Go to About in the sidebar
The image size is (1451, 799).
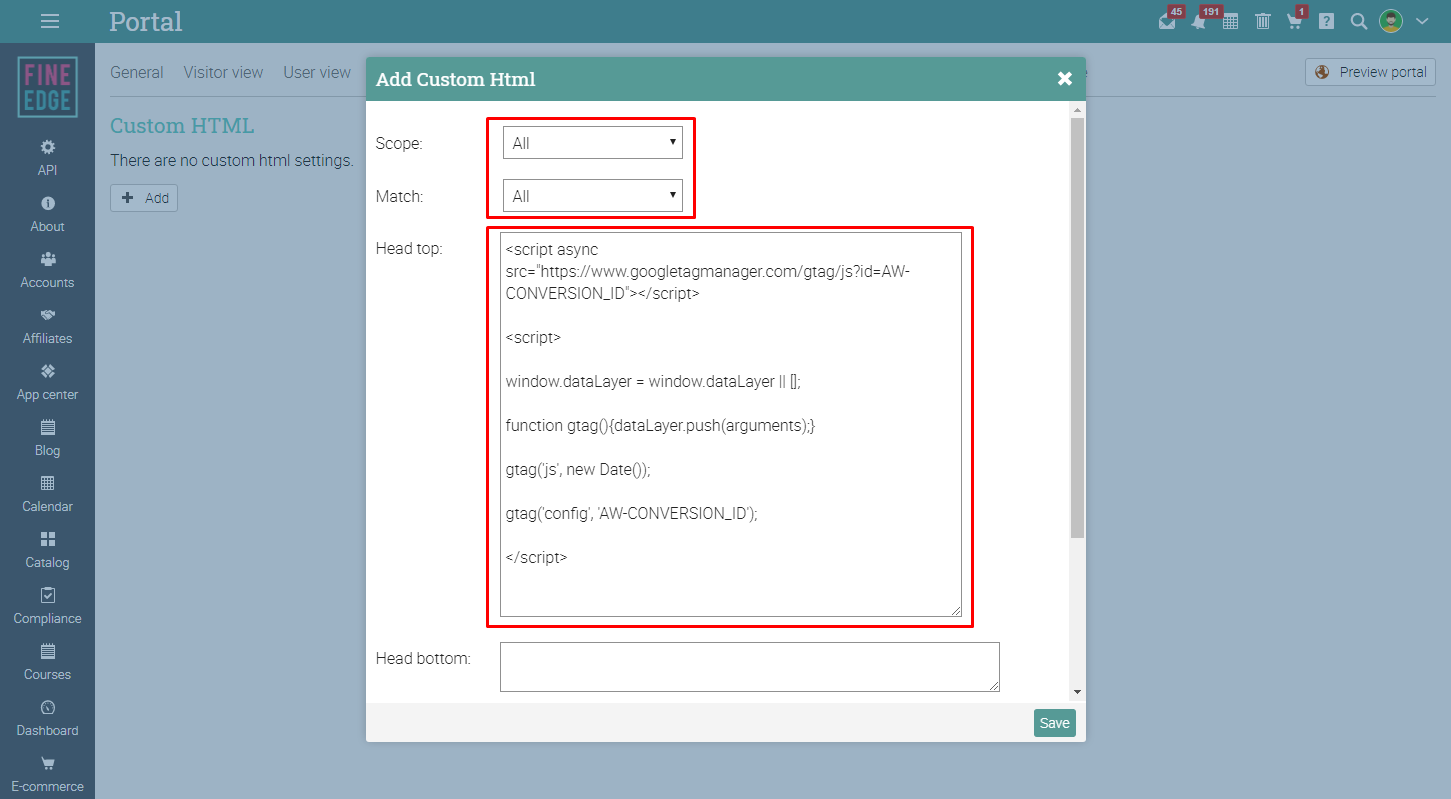pyautogui.click(x=47, y=214)
